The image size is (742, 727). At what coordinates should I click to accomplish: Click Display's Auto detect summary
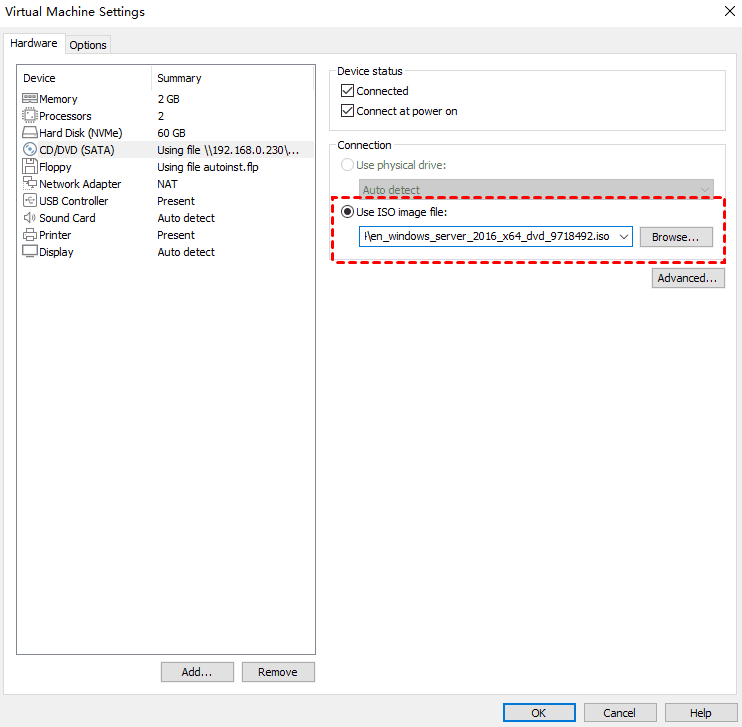186,252
